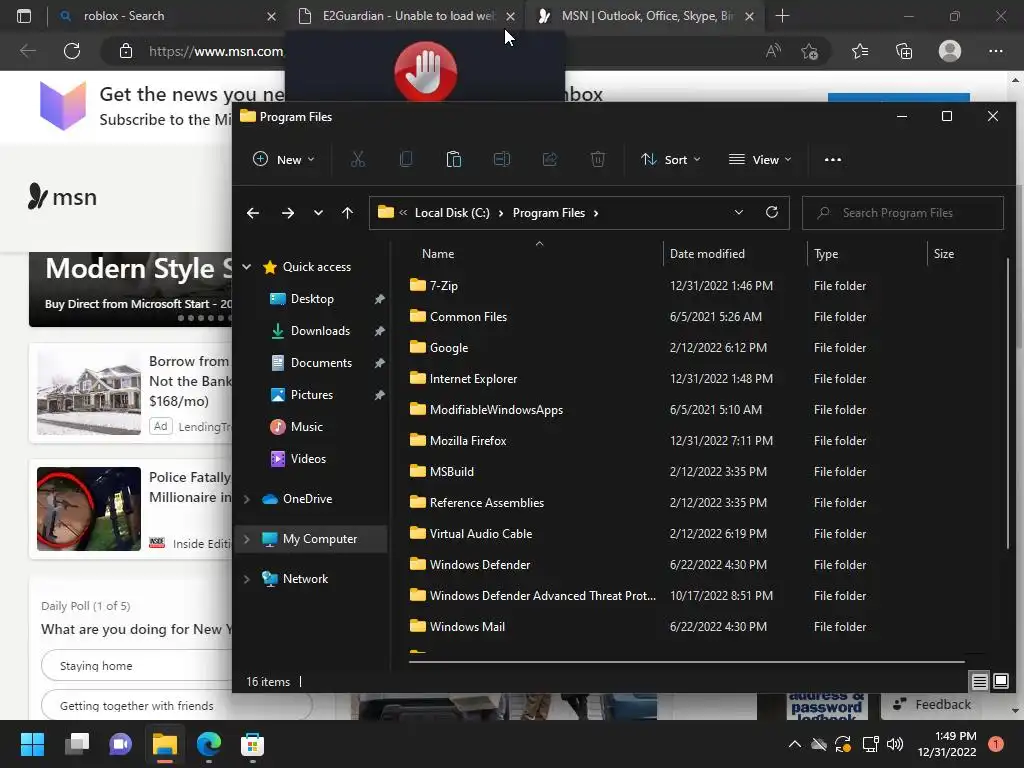
Task: Open the See more ellipsis menu in File Explorer
Action: [x=833, y=159]
